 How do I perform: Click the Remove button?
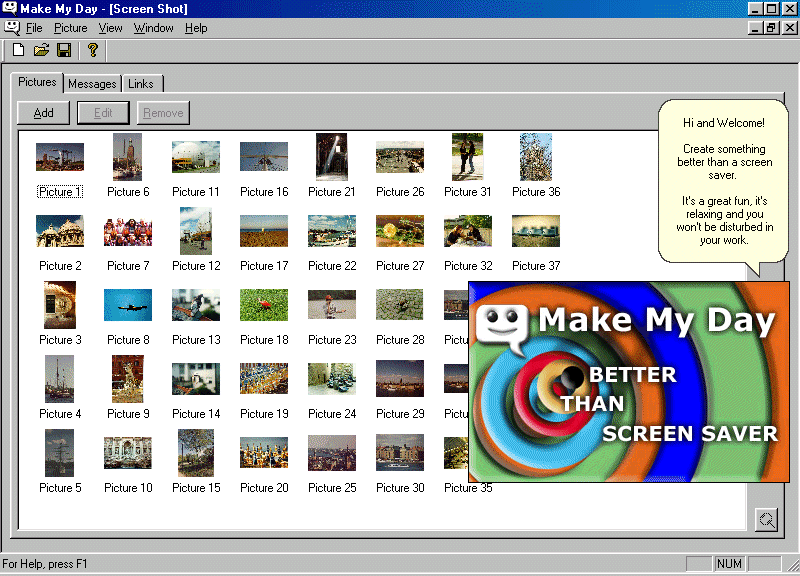163,113
